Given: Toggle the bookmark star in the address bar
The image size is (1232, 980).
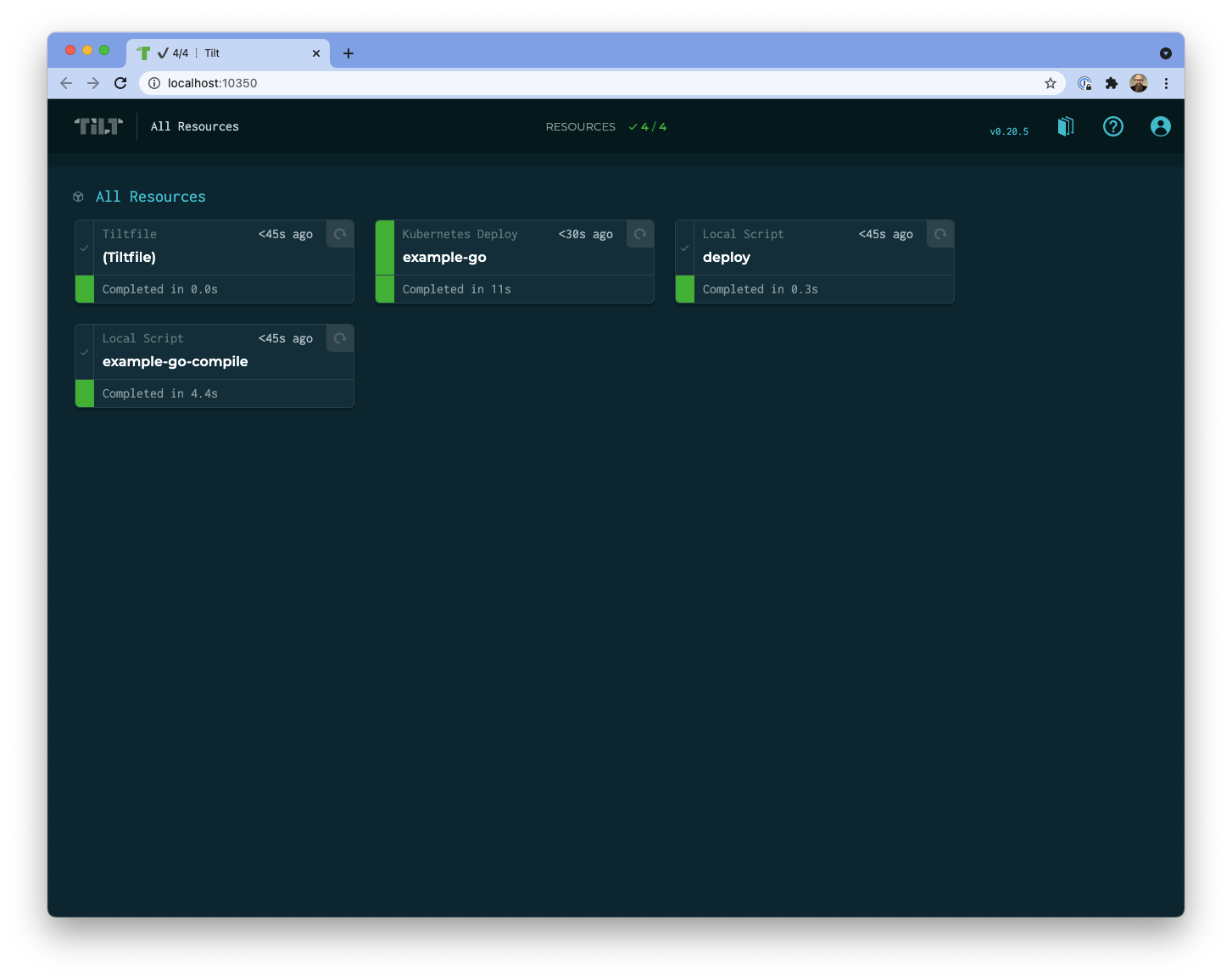Looking at the screenshot, I should (x=1051, y=83).
